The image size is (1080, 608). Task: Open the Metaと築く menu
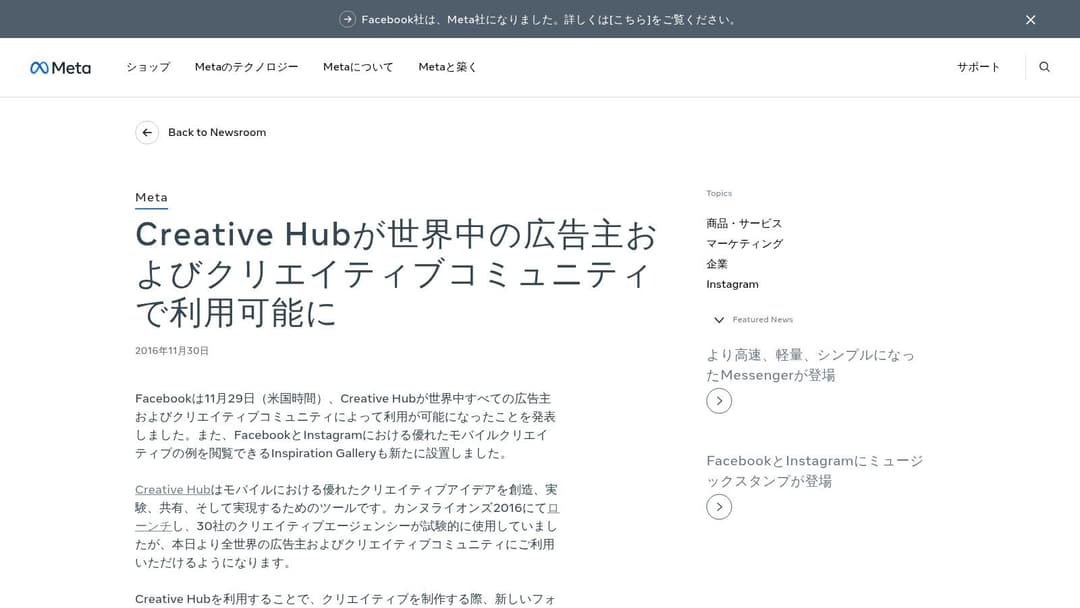[448, 67]
